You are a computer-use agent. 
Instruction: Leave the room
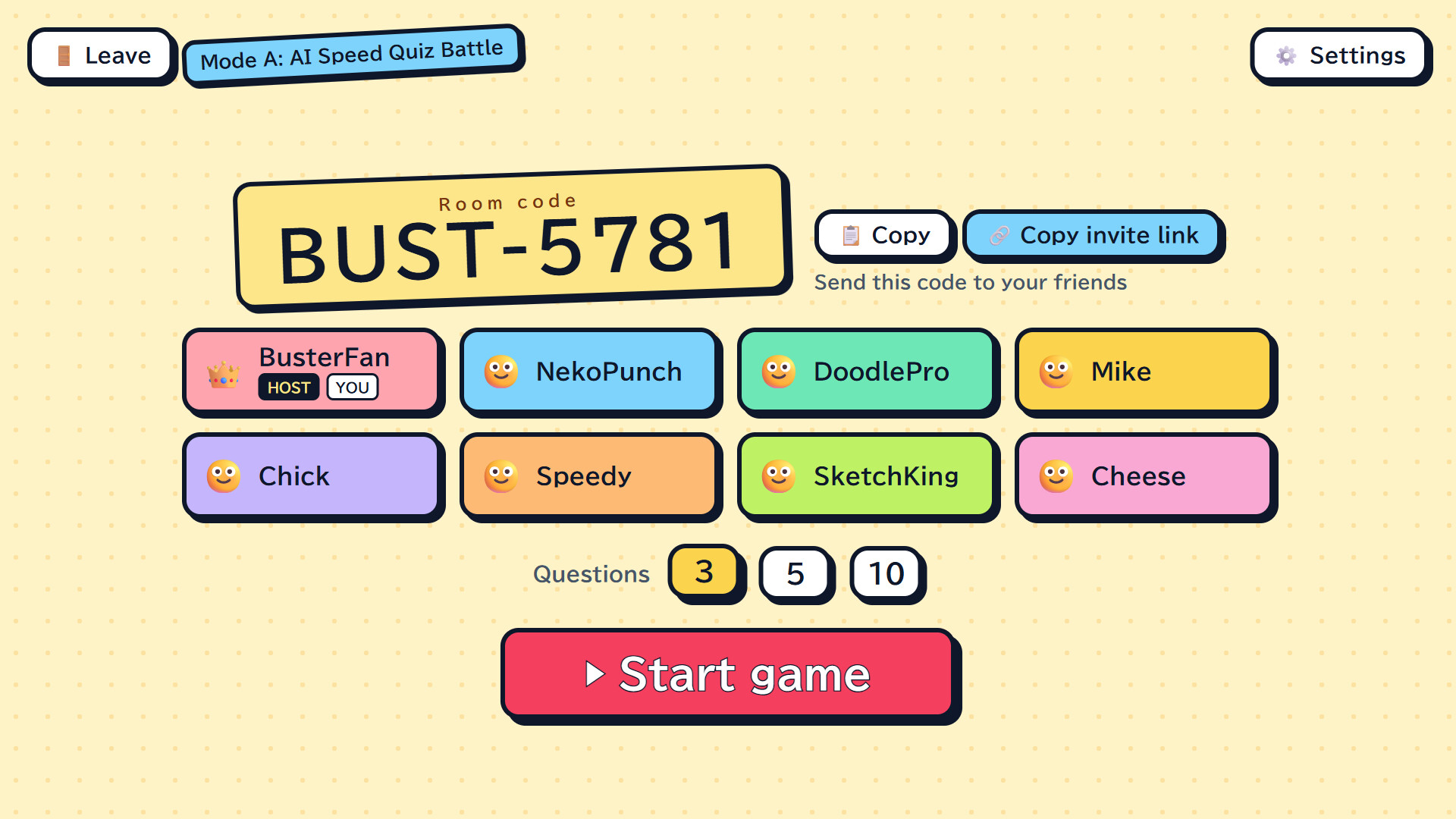pos(101,55)
